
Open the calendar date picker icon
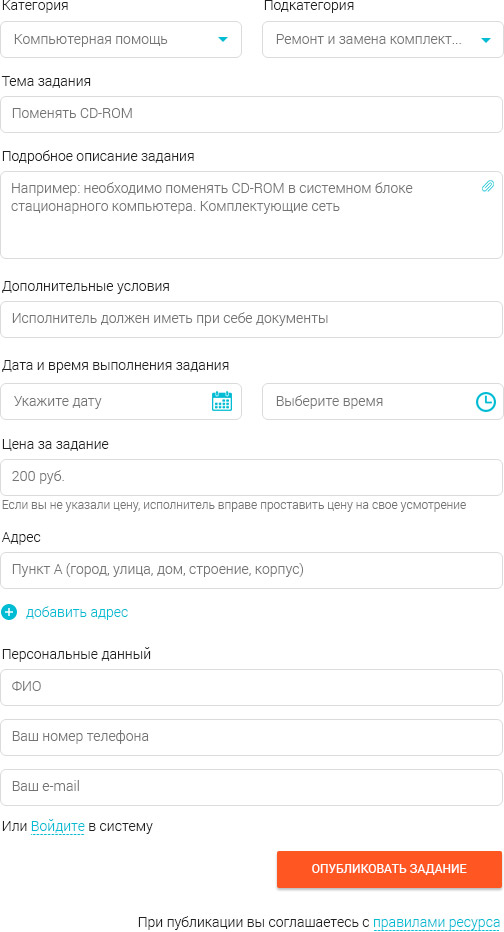pyautogui.click(x=222, y=401)
